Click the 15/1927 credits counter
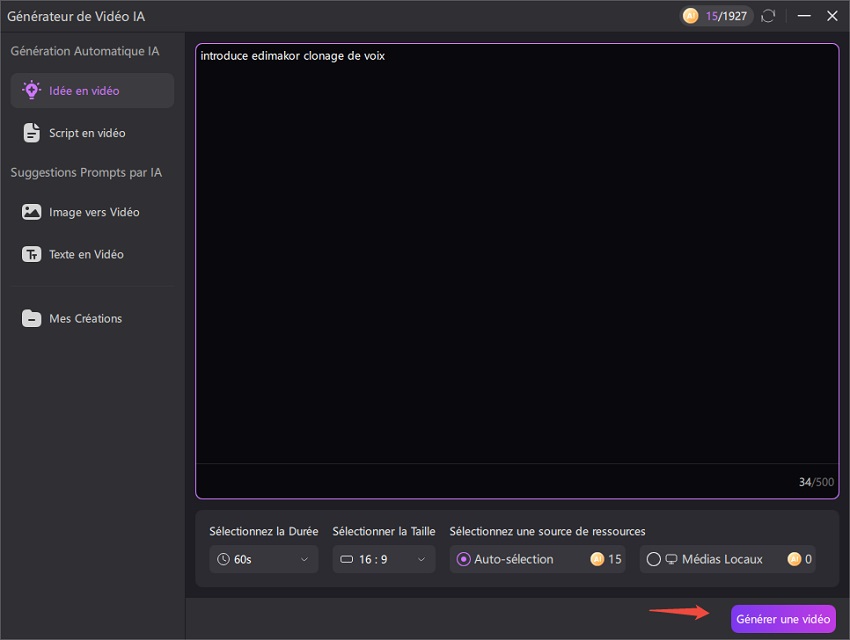Image resolution: width=850 pixels, height=640 pixels. (x=716, y=16)
